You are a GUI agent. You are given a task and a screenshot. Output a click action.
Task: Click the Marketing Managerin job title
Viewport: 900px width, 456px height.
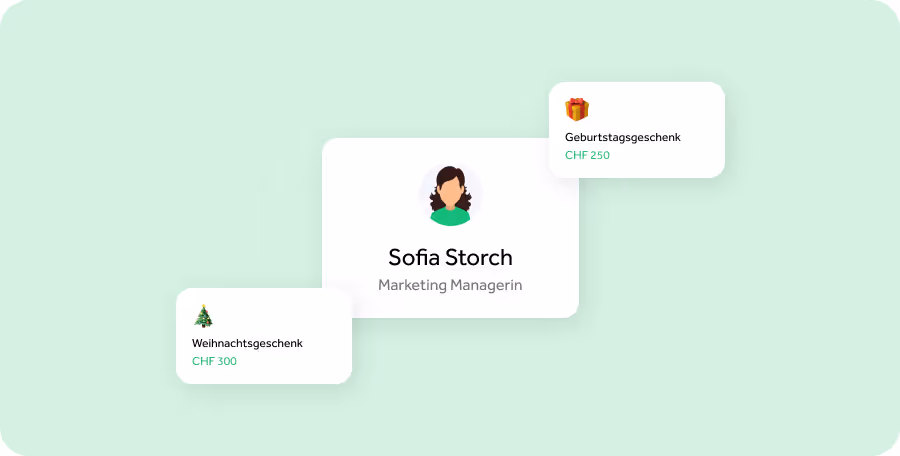[451, 285]
